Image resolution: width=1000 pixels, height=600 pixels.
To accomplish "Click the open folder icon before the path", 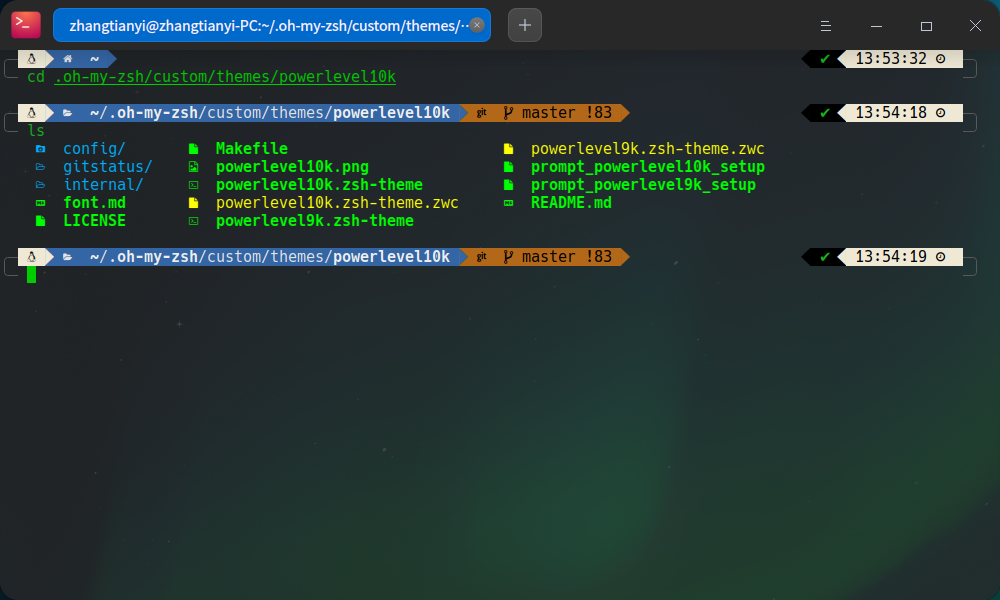I will [65, 112].
